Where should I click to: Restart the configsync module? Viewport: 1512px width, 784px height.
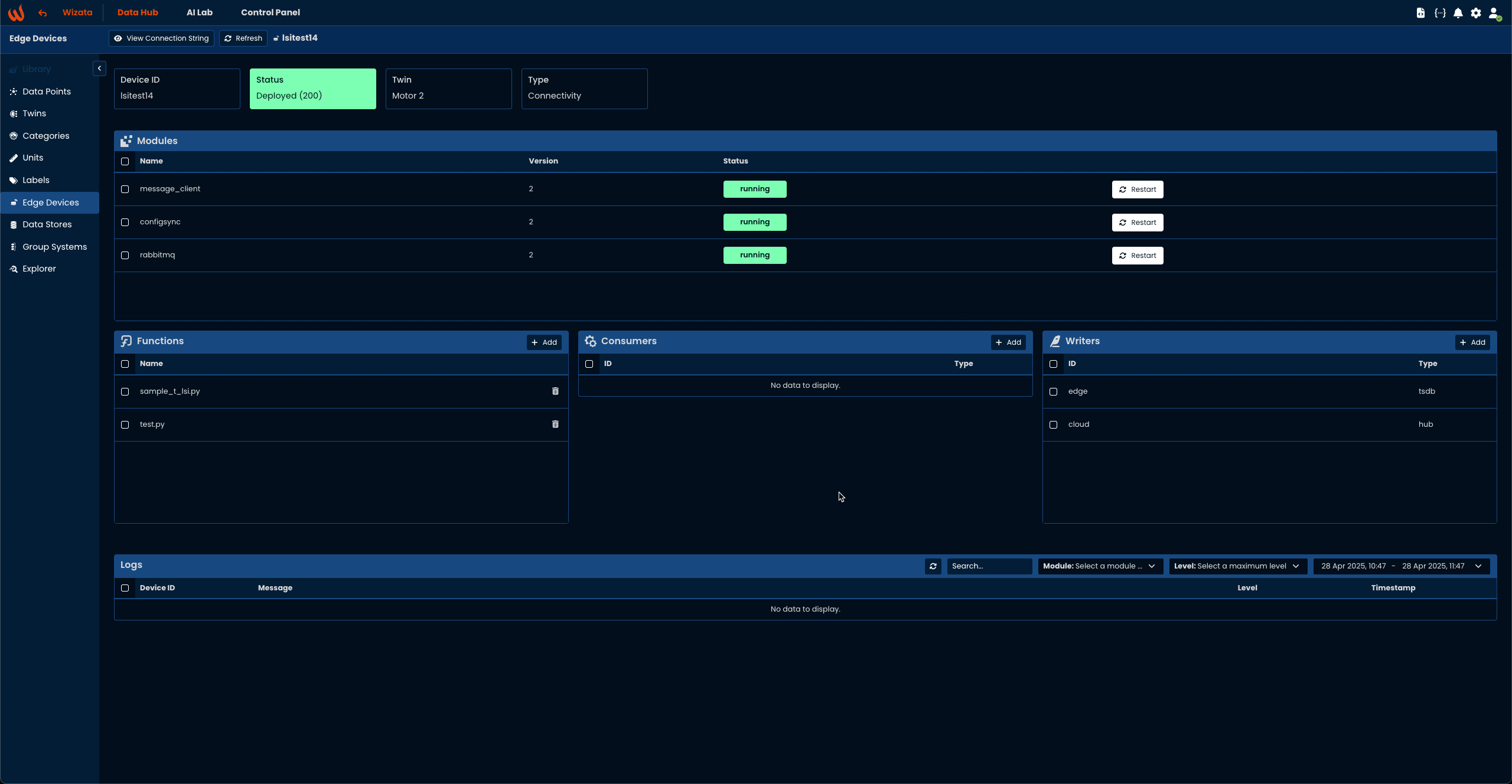(x=1138, y=223)
